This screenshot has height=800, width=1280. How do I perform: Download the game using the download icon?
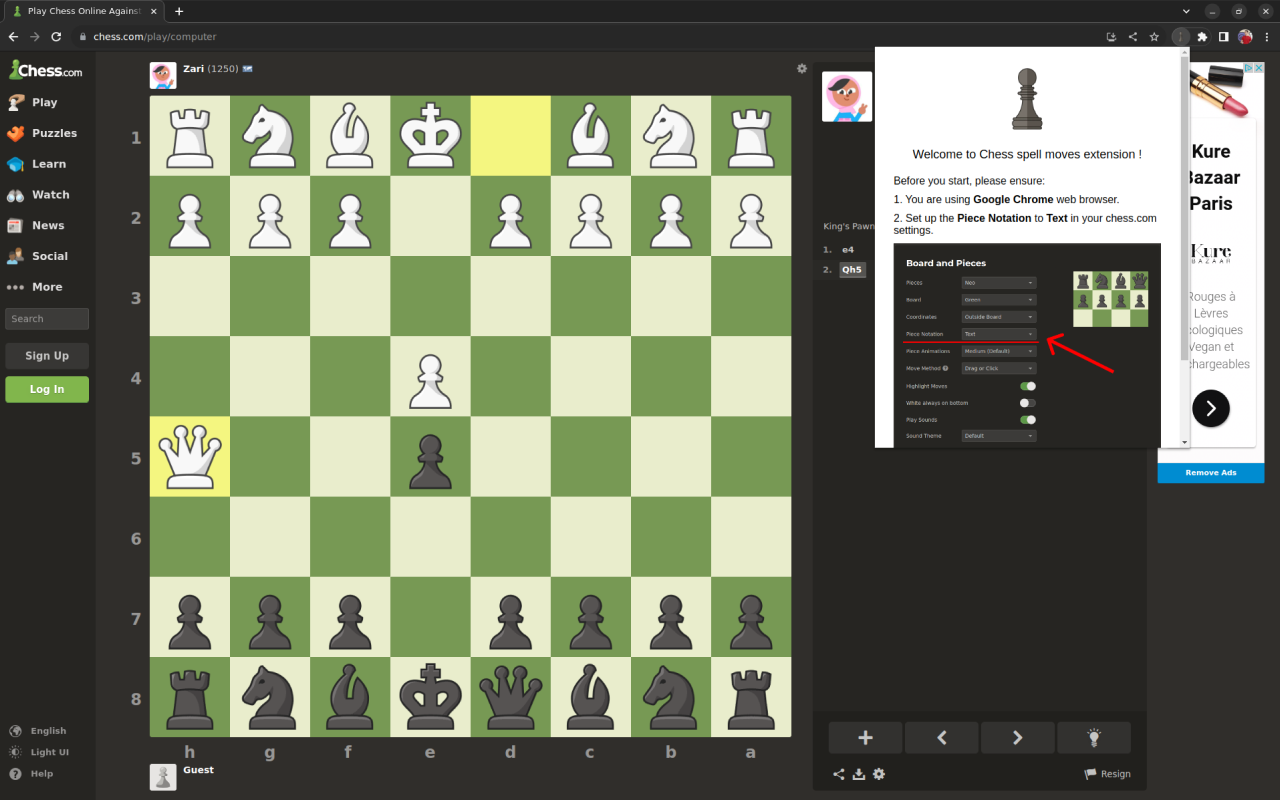click(859, 773)
